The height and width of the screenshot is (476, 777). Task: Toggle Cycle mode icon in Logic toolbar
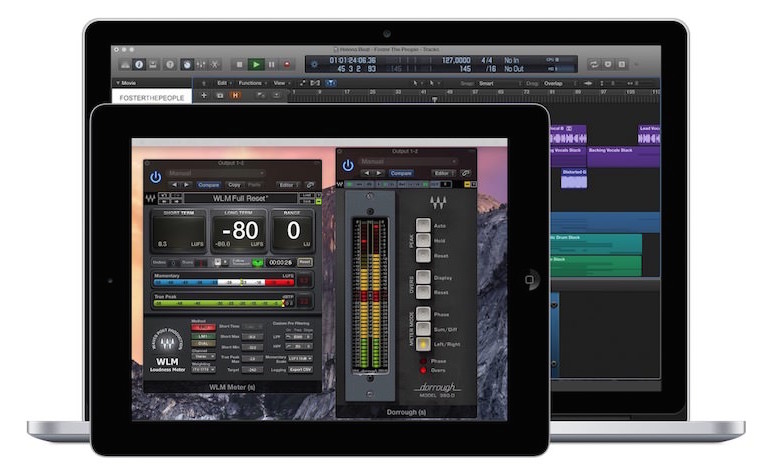pos(593,64)
